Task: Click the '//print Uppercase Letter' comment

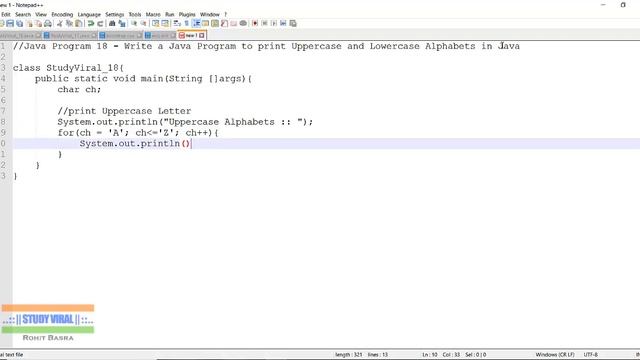Action: [124, 111]
